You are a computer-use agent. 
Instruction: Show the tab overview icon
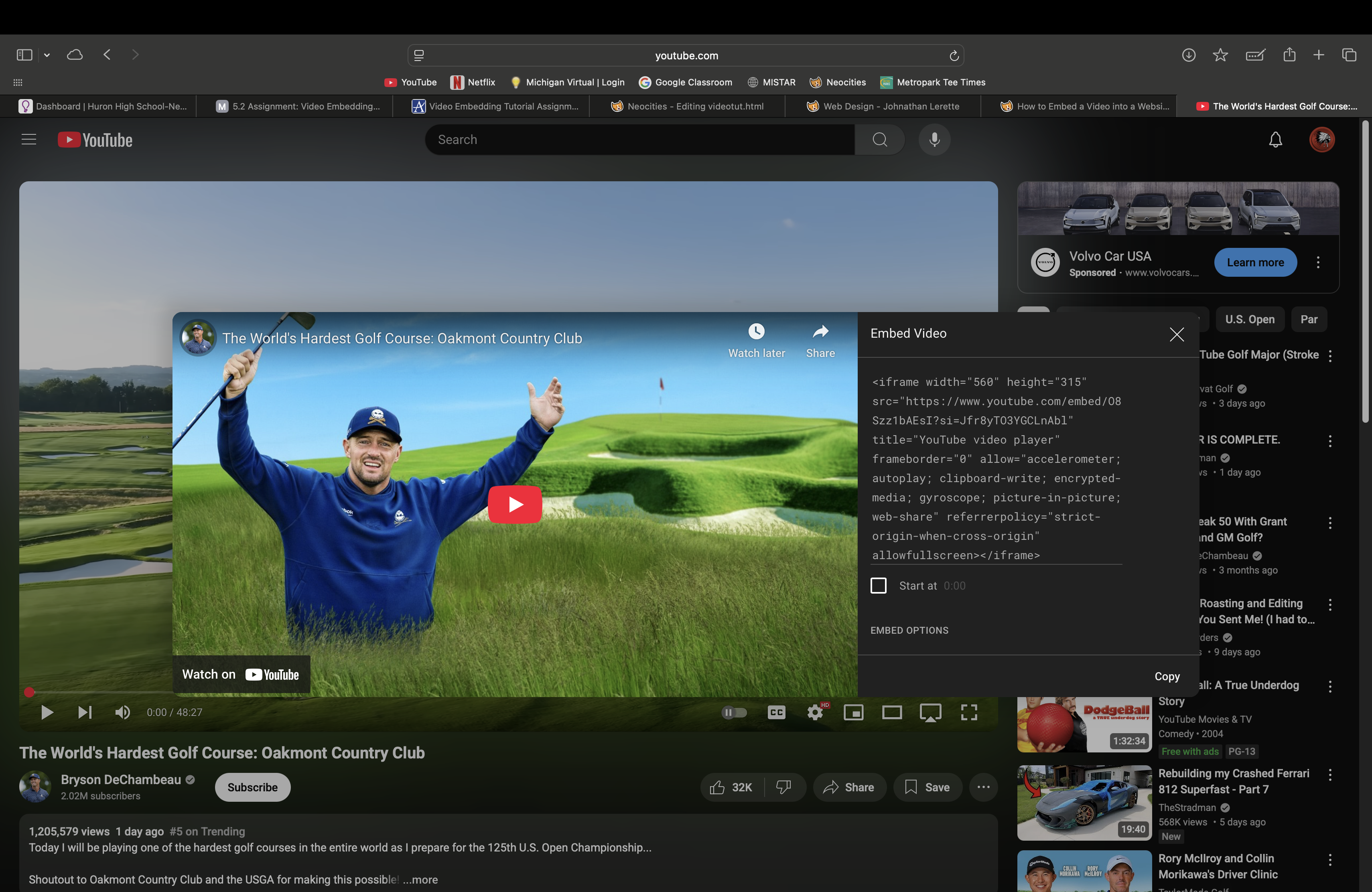pyautogui.click(x=1349, y=55)
